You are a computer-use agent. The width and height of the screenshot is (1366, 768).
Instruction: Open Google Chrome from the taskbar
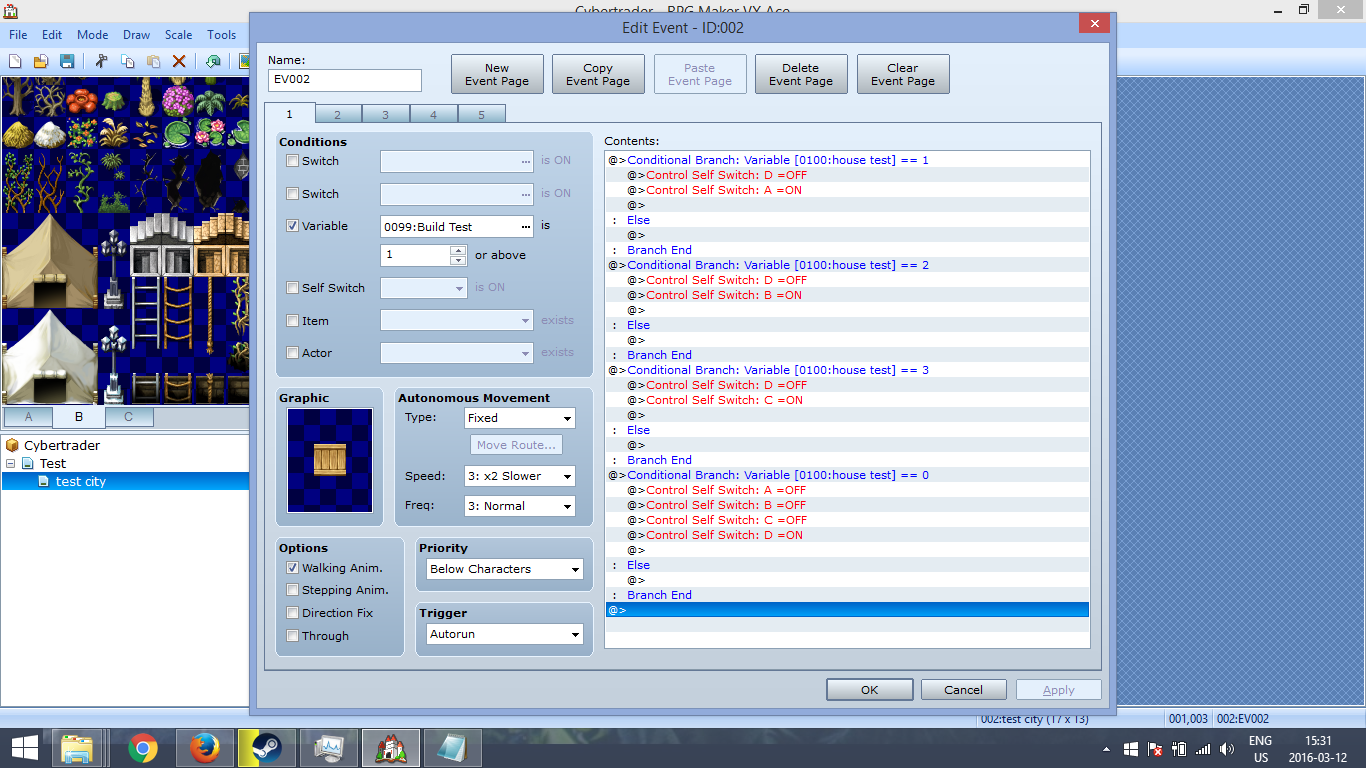(143, 748)
